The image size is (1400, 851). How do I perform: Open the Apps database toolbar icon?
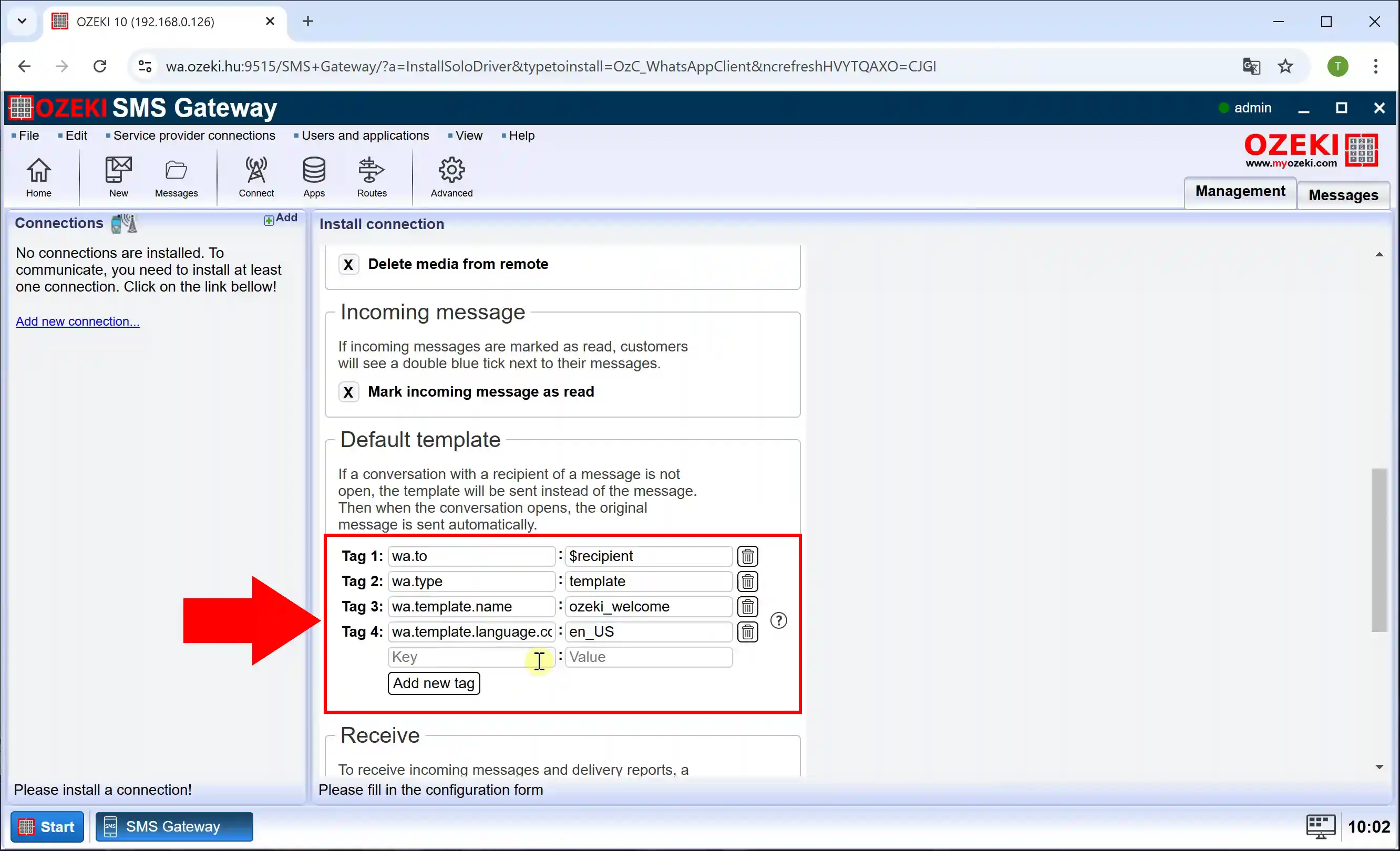click(314, 177)
